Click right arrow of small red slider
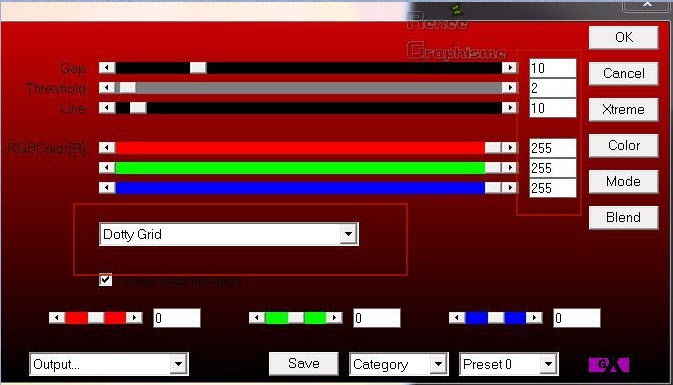 click(x=134, y=318)
